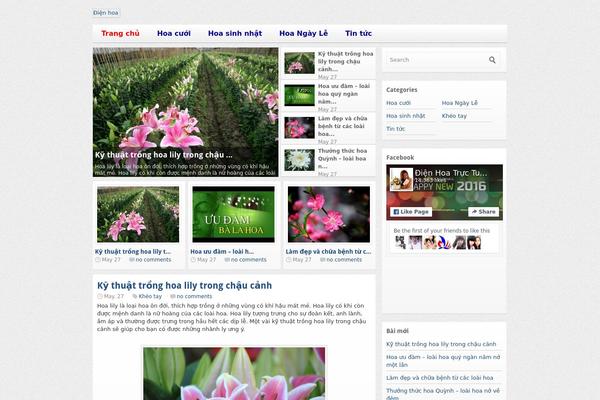Open Bài mới link Hoa ưu đàm – loài hoa quý
The image size is (600, 400).
pyautogui.click(x=443, y=361)
